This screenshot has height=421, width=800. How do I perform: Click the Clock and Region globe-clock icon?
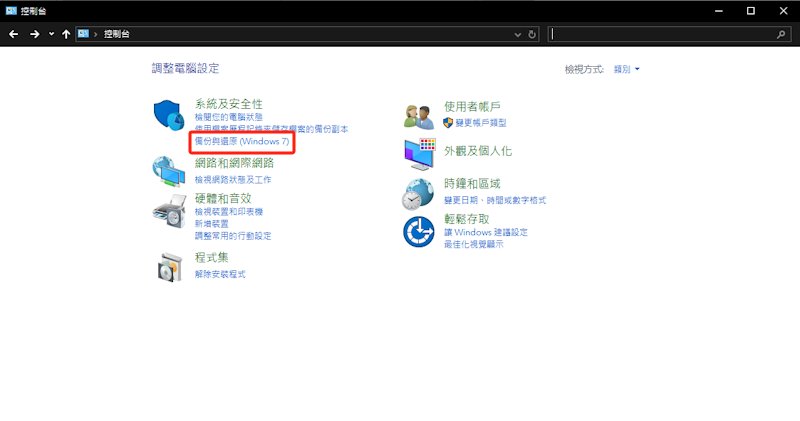418,194
